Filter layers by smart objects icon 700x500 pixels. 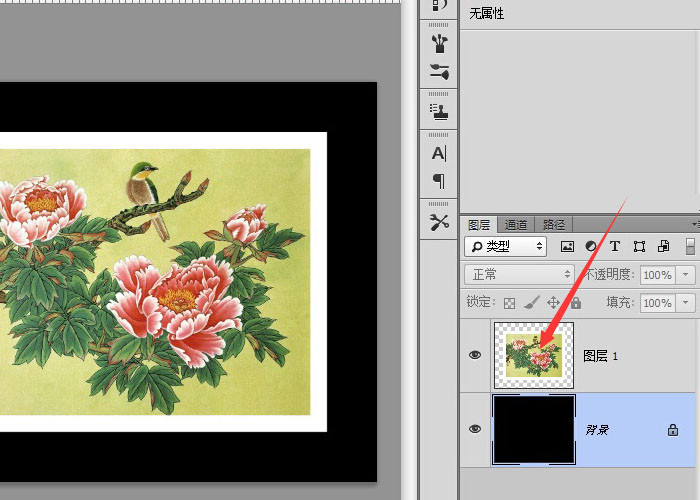663,246
